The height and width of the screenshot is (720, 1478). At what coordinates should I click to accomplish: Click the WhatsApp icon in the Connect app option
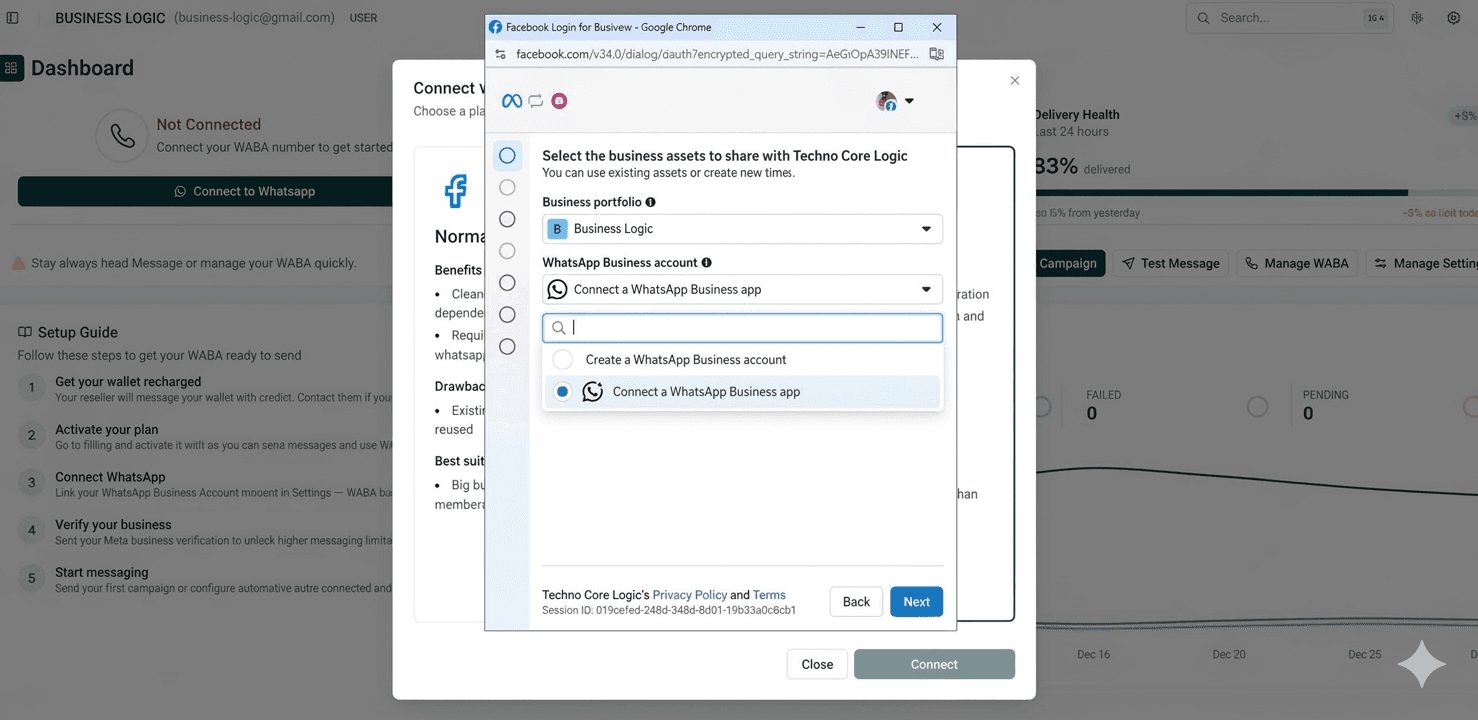click(593, 392)
